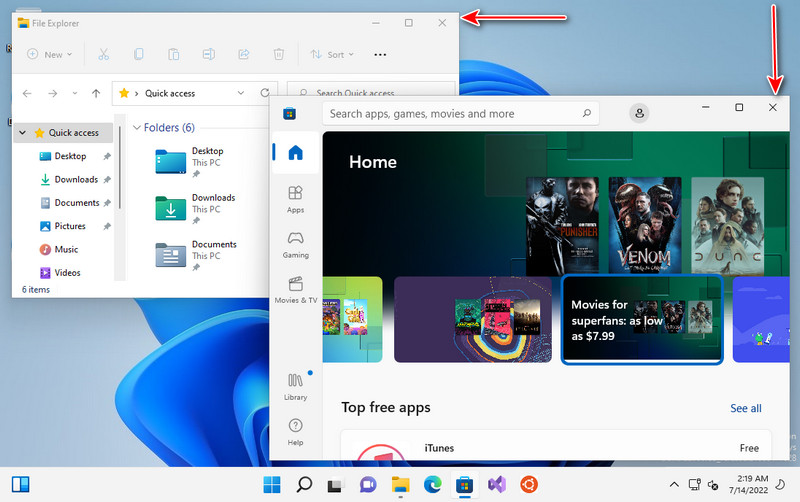
Task: Open Ubuntu from taskbar
Action: point(529,484)
